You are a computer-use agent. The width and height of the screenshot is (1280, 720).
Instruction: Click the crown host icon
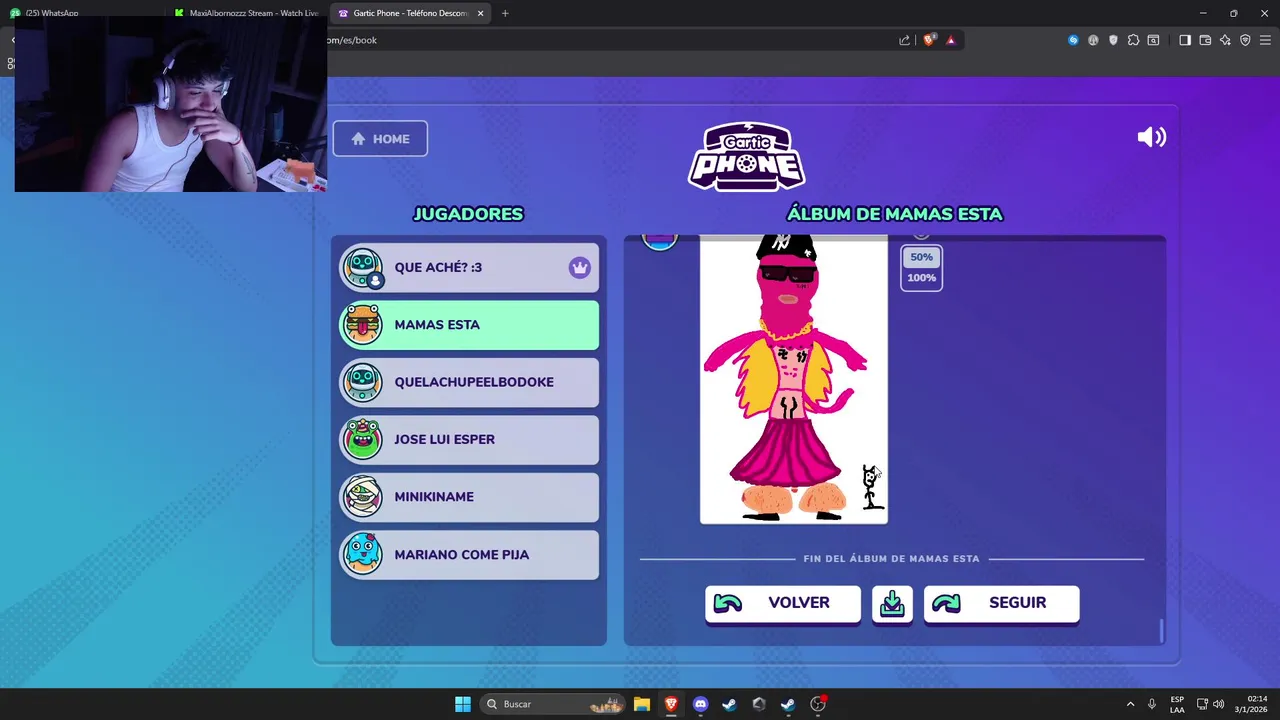pyautogui.click(x=580, y=268)
